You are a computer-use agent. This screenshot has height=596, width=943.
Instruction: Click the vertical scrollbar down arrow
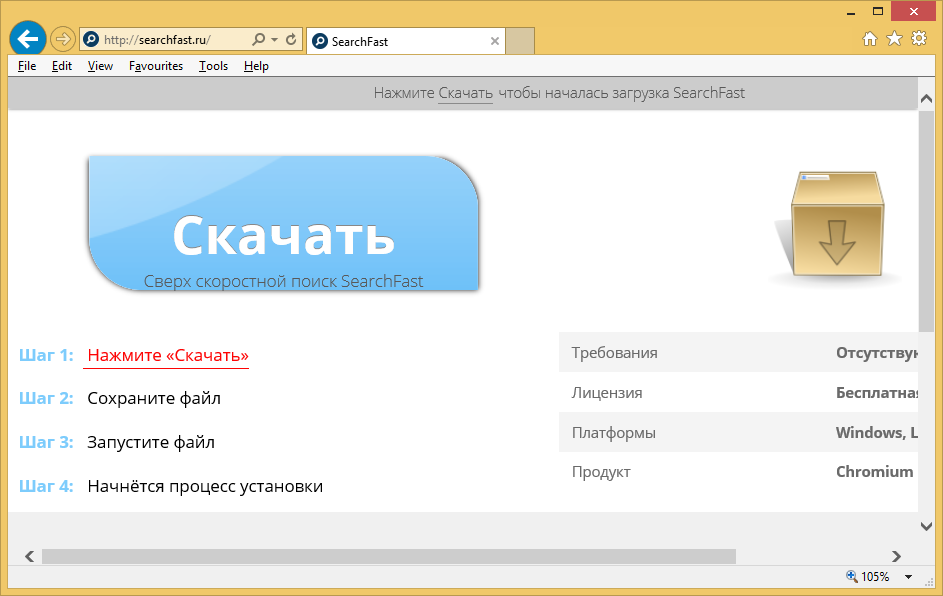pos(925,526)
